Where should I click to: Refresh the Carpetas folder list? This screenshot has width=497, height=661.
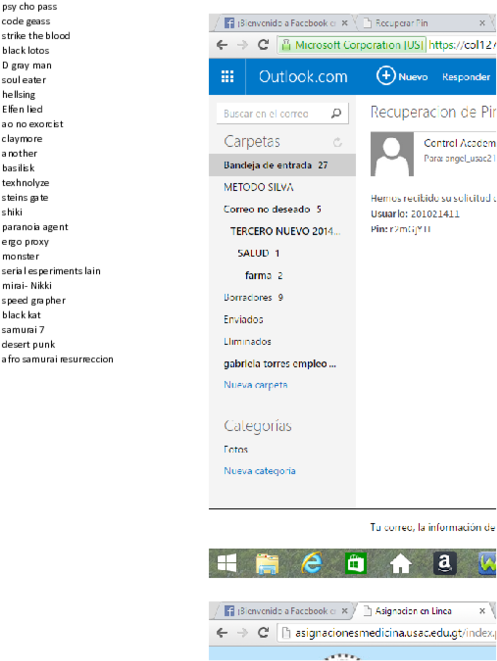pos(337,142)
